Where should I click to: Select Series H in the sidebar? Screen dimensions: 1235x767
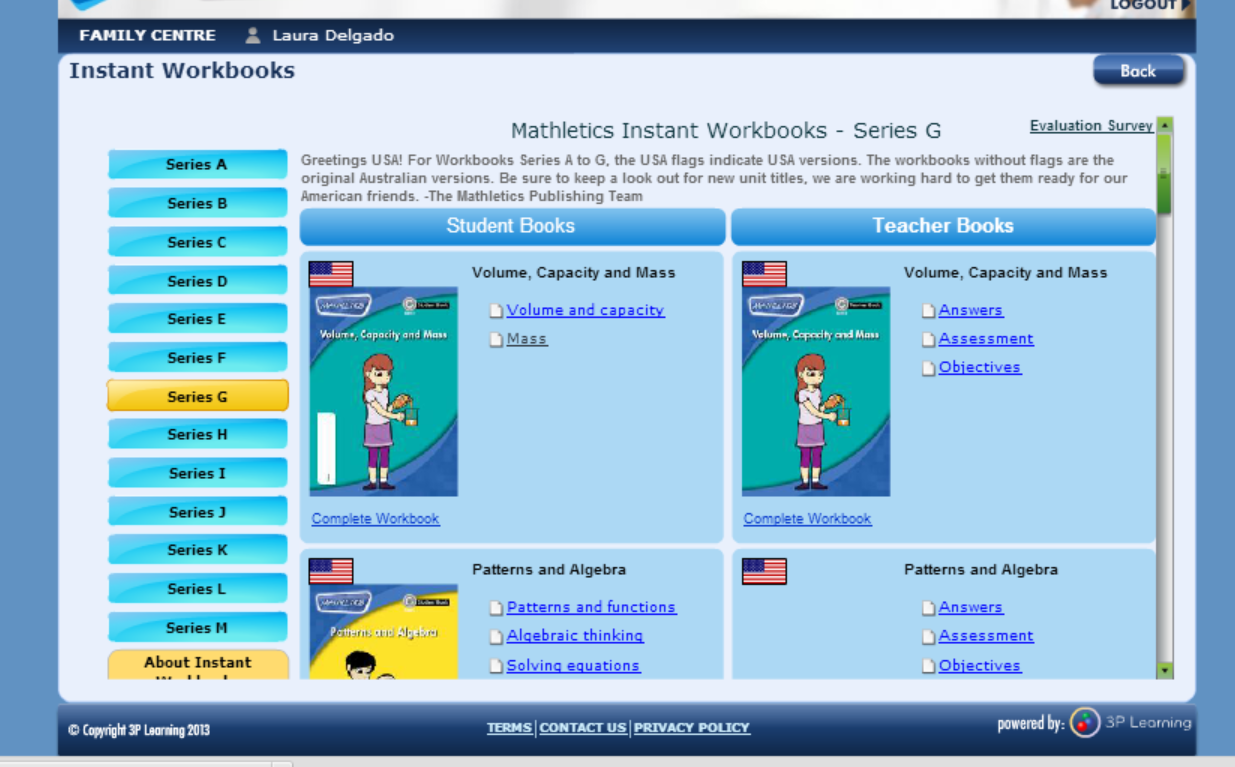(196, 434)
